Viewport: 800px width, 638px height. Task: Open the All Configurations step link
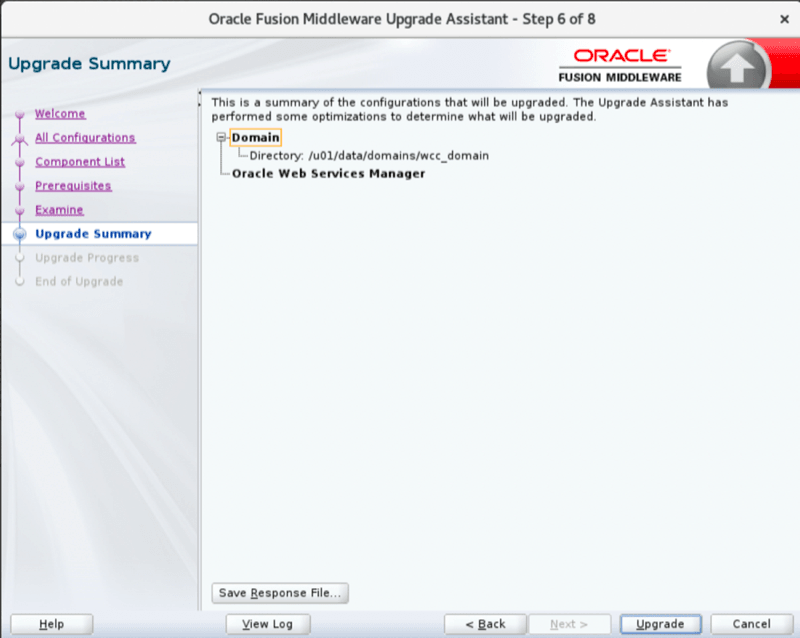[x=85, y=138]
